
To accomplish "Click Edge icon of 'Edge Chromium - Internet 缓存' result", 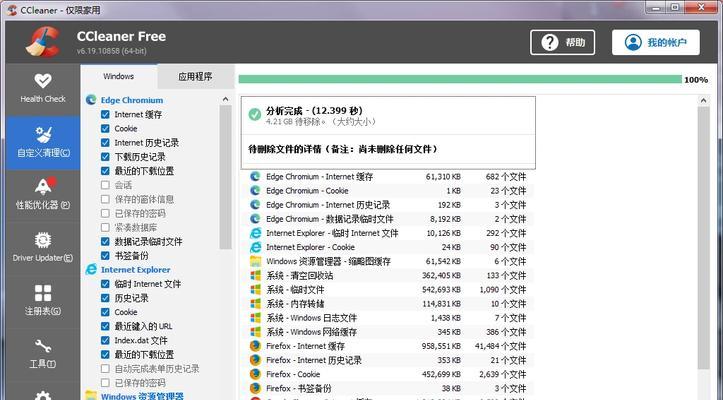I will click(x=255, y=176).
